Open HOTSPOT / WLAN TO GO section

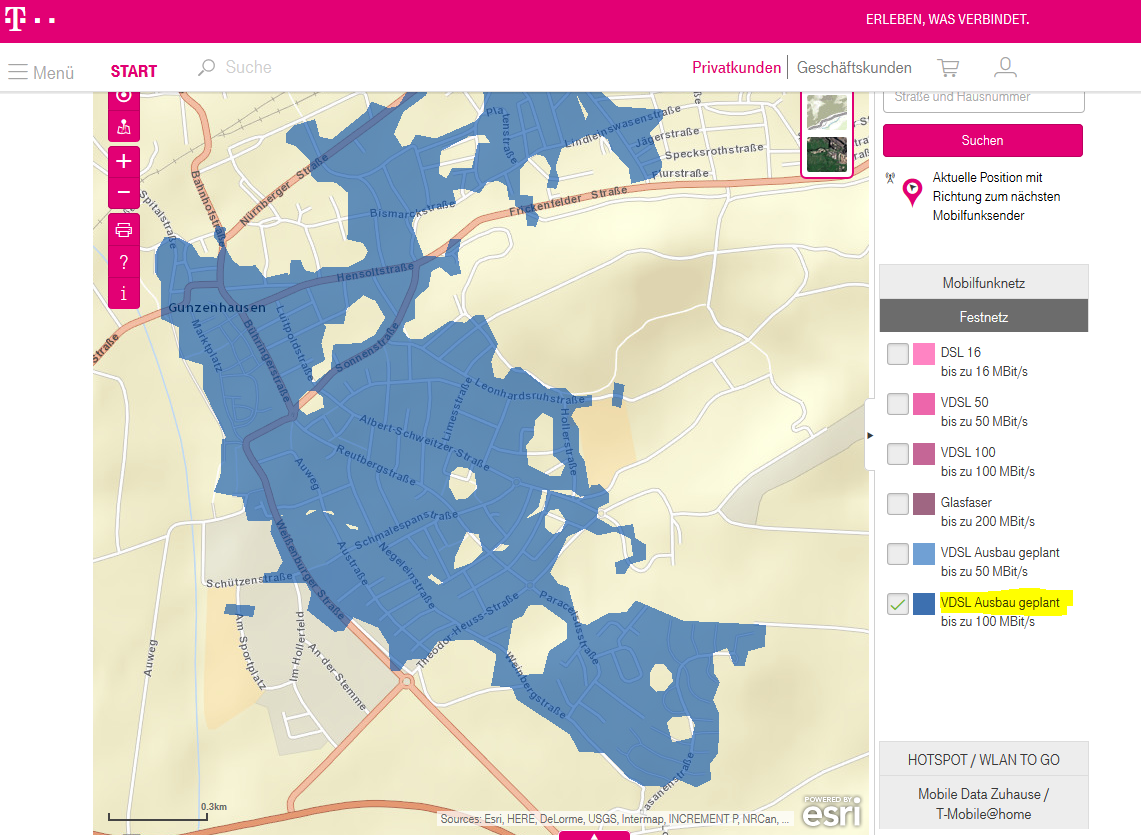[x=984, y=759]
